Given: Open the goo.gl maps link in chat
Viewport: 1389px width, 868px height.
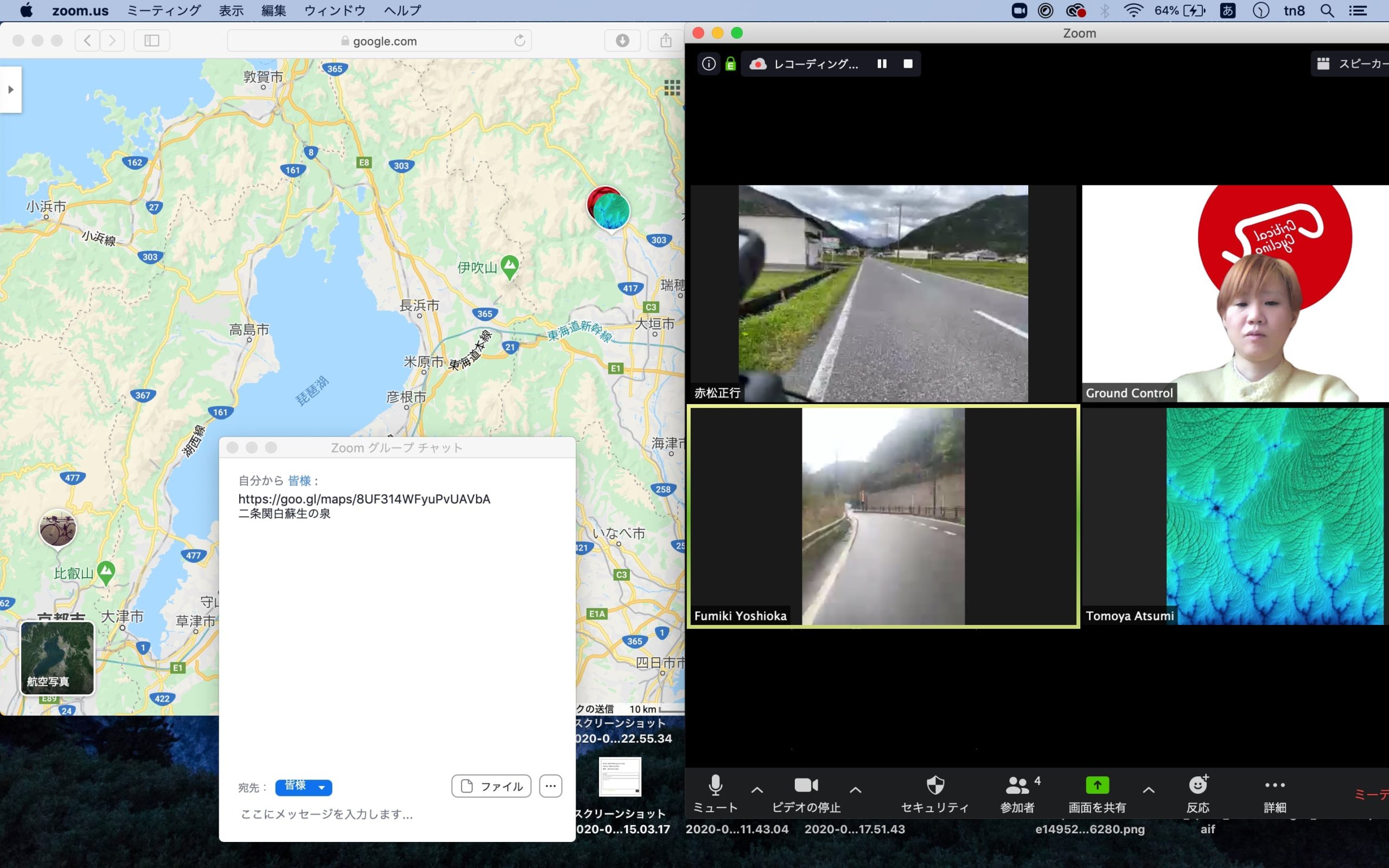Looking at the screenshot, I should coord(364,499).
